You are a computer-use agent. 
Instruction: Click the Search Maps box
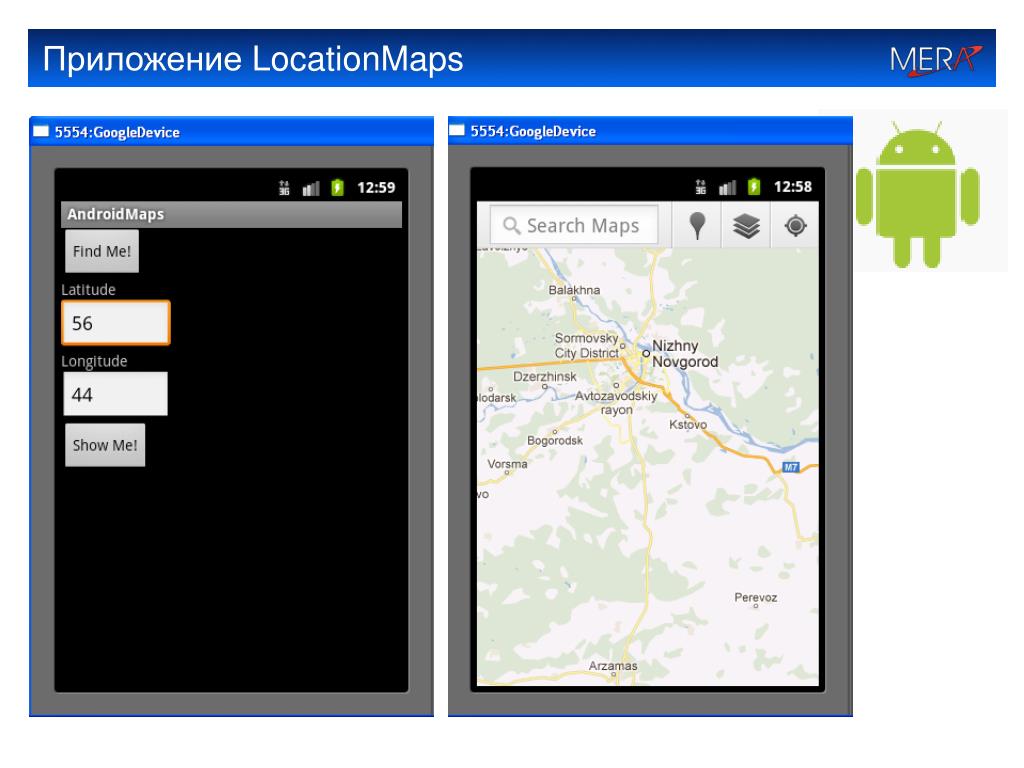[574, 225]
